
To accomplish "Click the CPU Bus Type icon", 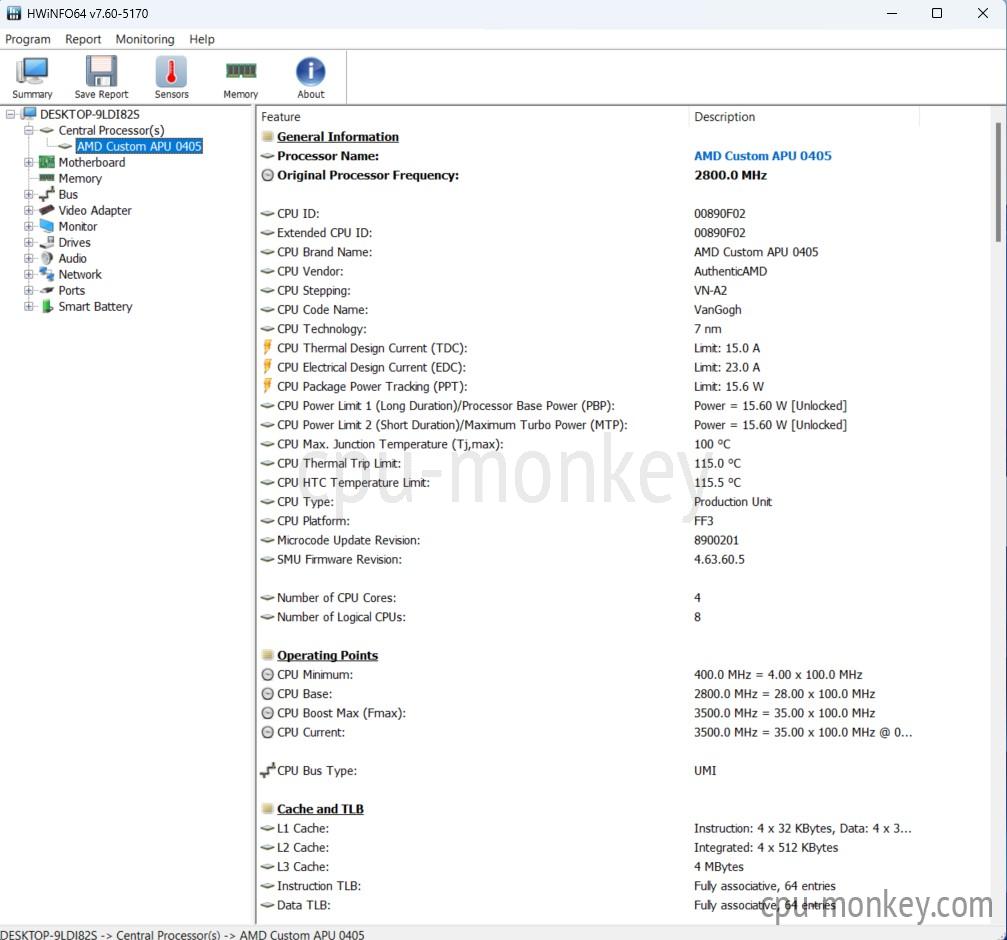I will pyautogui.click(x=268, y=770).
